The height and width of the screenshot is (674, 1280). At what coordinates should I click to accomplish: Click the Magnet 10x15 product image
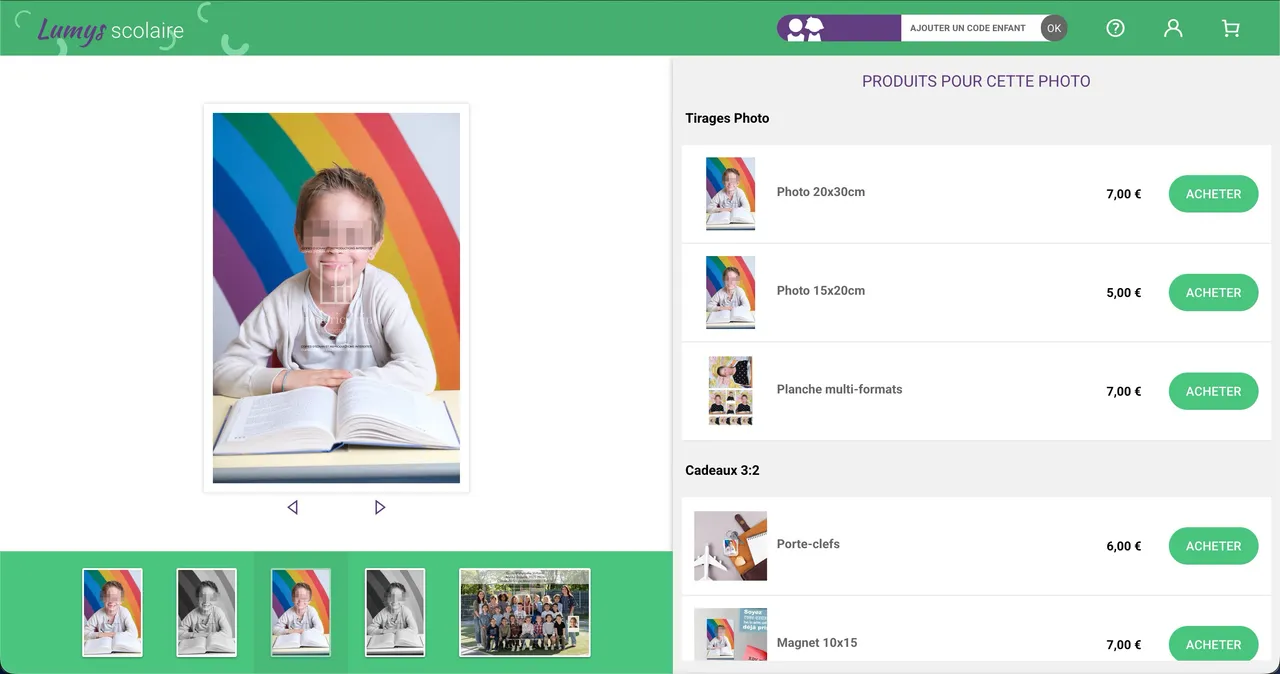(x=730, y=634)
